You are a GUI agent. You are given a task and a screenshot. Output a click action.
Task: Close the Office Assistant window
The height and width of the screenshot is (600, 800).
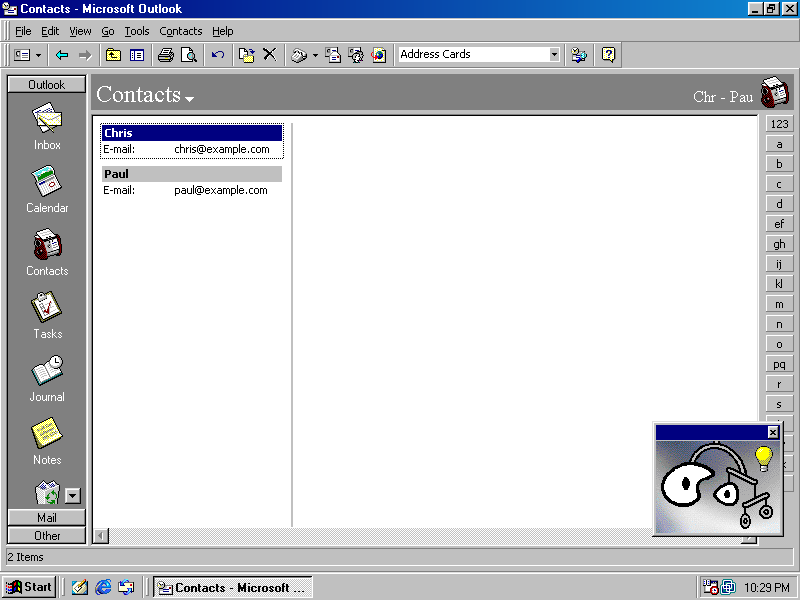pos(773,433)
